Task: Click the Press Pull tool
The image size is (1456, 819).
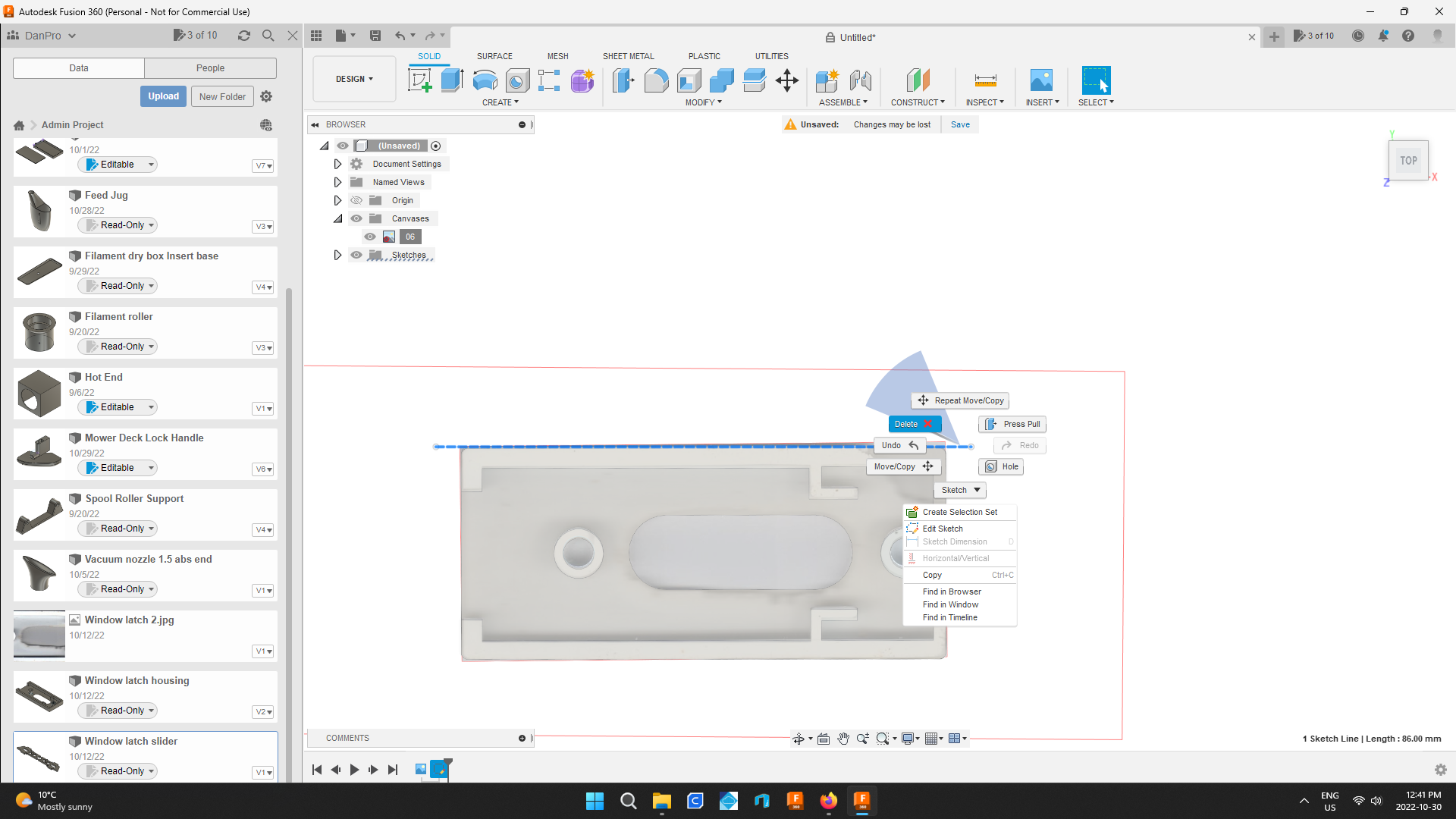Action: pyautogui.click(x=1012, y=423)
